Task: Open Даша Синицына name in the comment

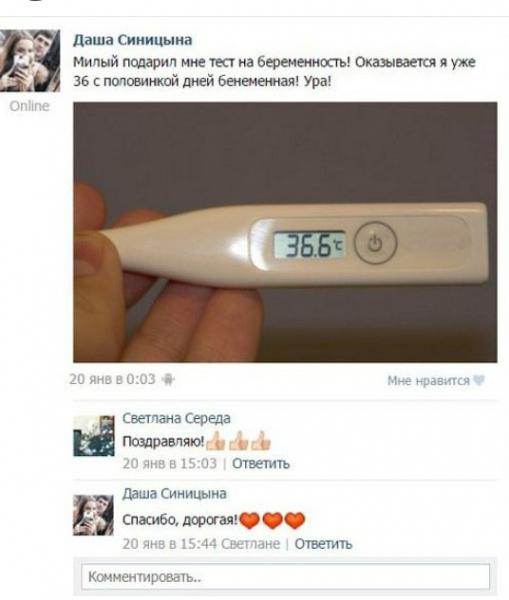Action: 174,494
